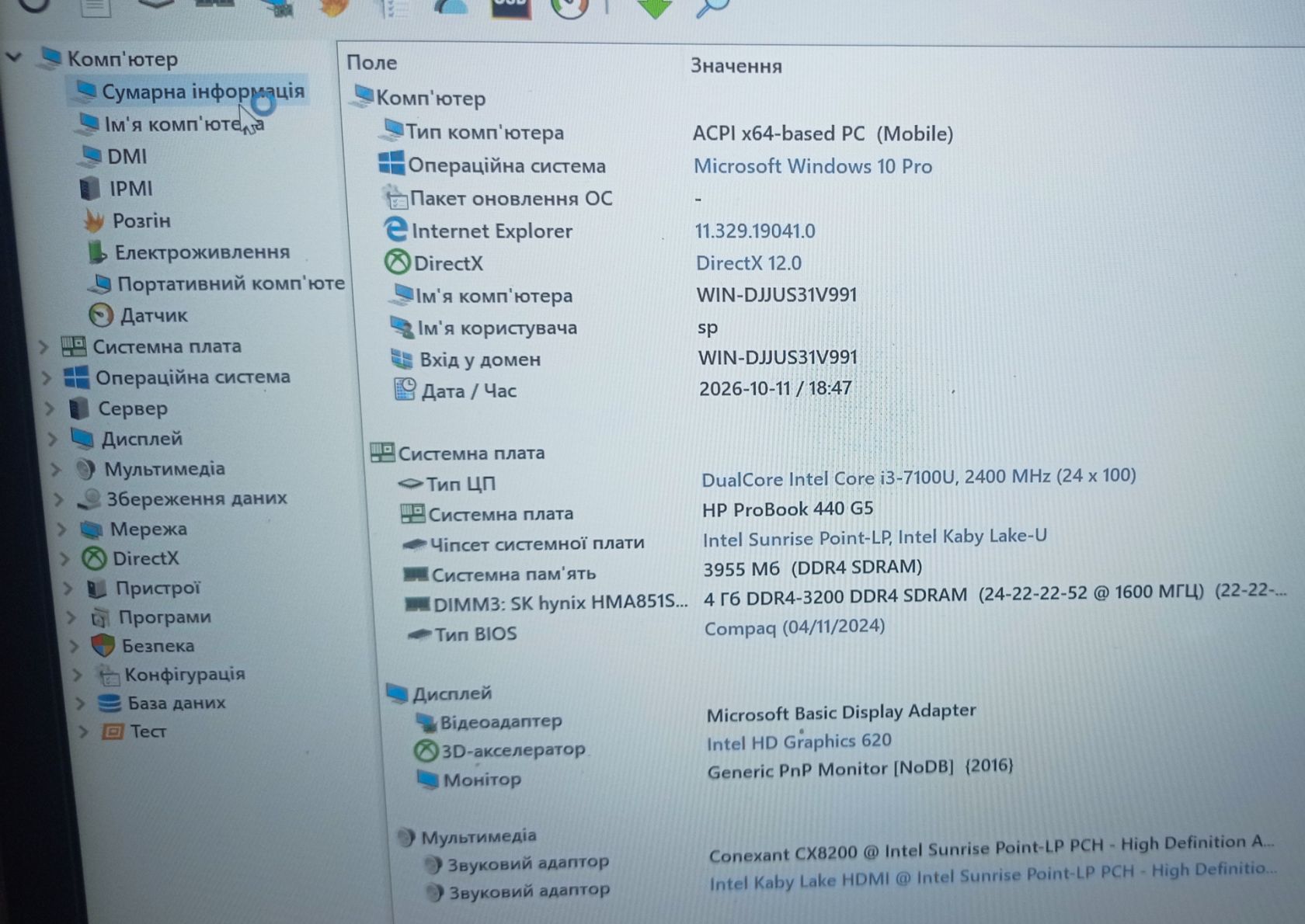This screenshot has height=924, width=1305.
Task: Open the Intel Sunrise Point-LP chipset link
Action: [x=875, y=537]
